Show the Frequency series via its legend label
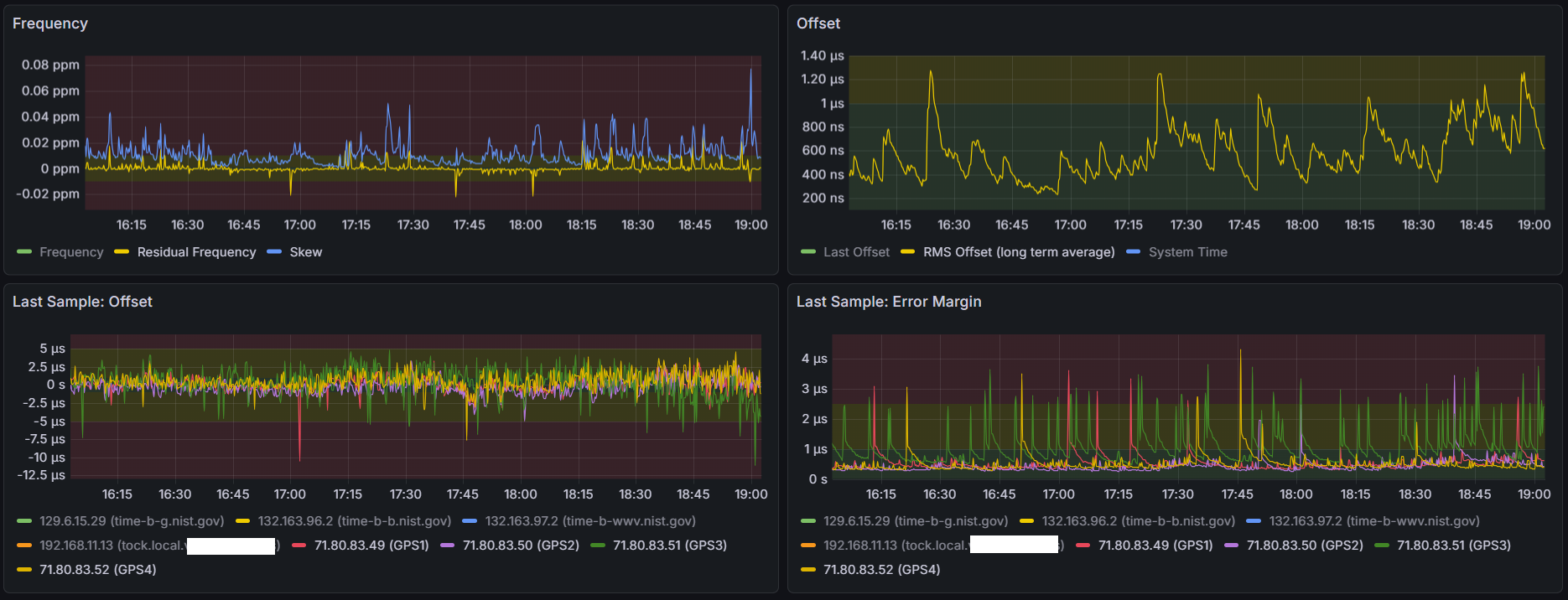The width and height of the screenshot is (1568, 600). [x=71, y=252]
